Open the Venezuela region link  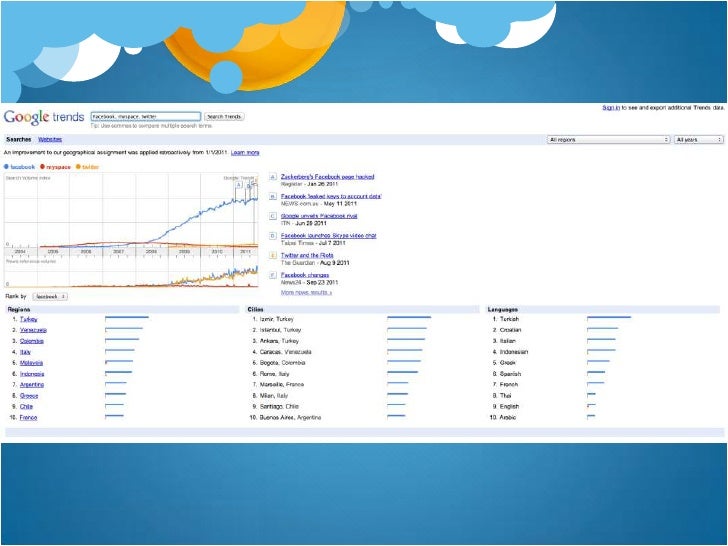33,330
